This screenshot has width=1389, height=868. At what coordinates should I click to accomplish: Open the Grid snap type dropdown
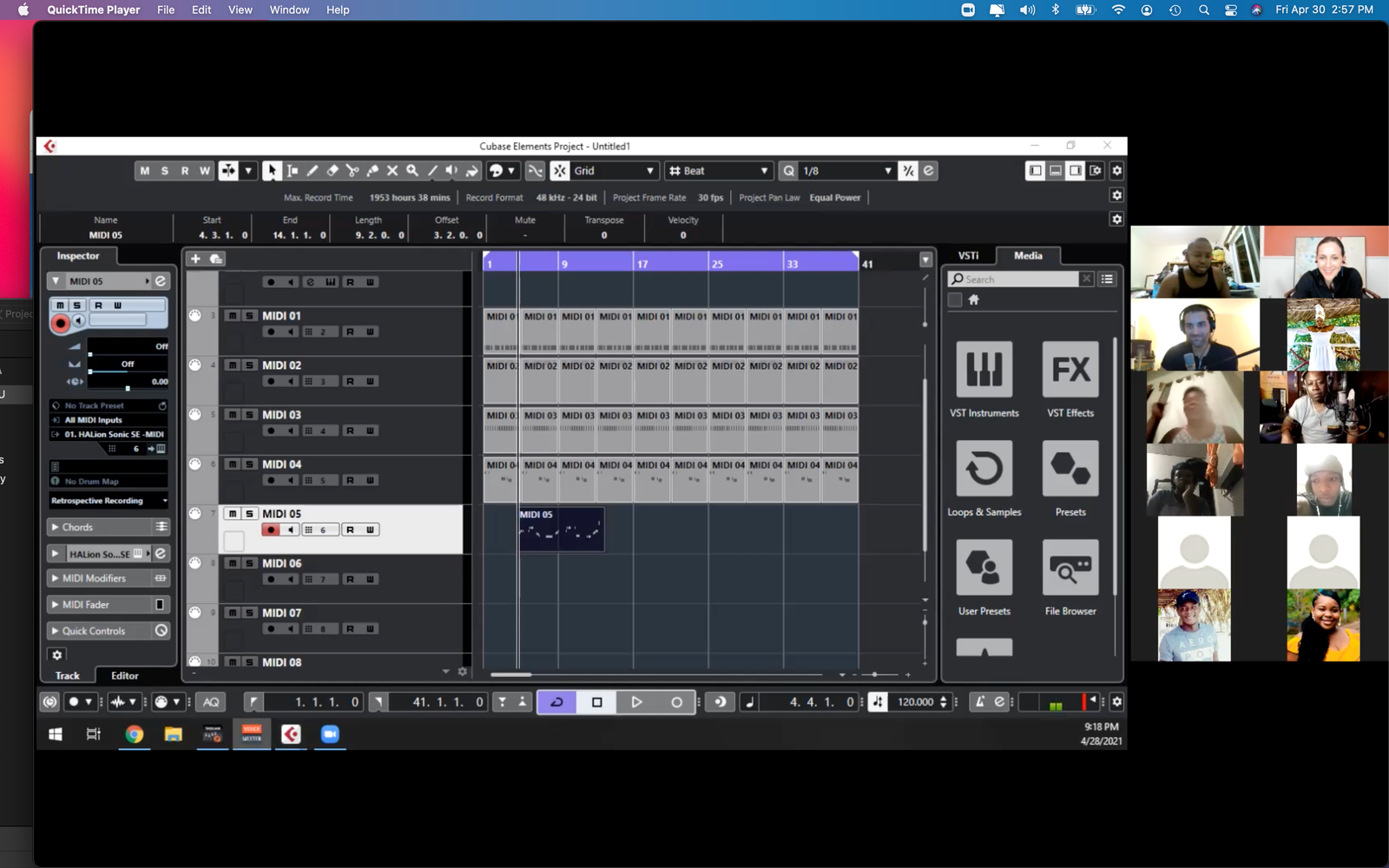[x=614, y=171]
